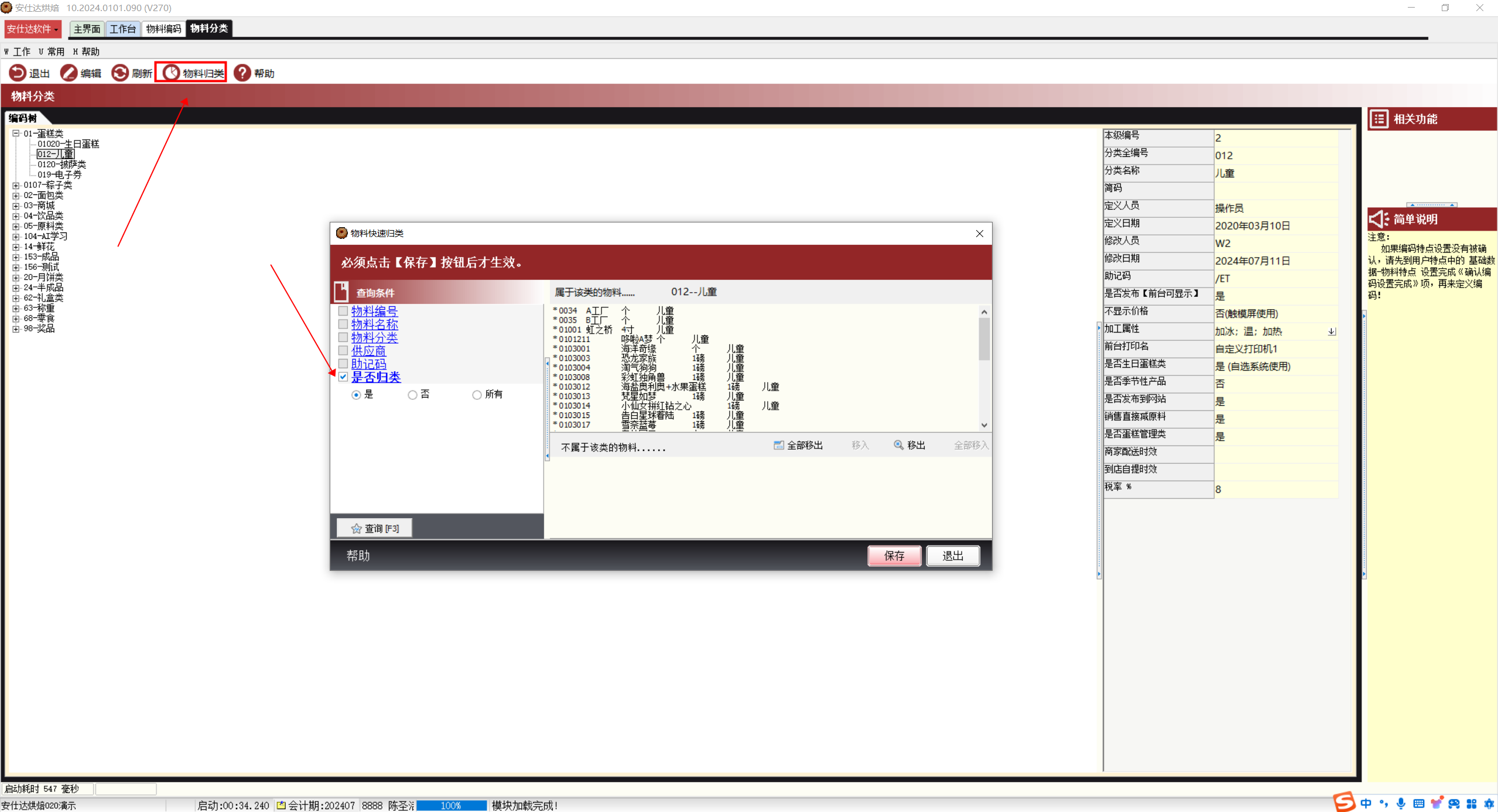Click the 查询 [F3] search button
Screen dimensions: 1498x812
click(x=375, y=528)
